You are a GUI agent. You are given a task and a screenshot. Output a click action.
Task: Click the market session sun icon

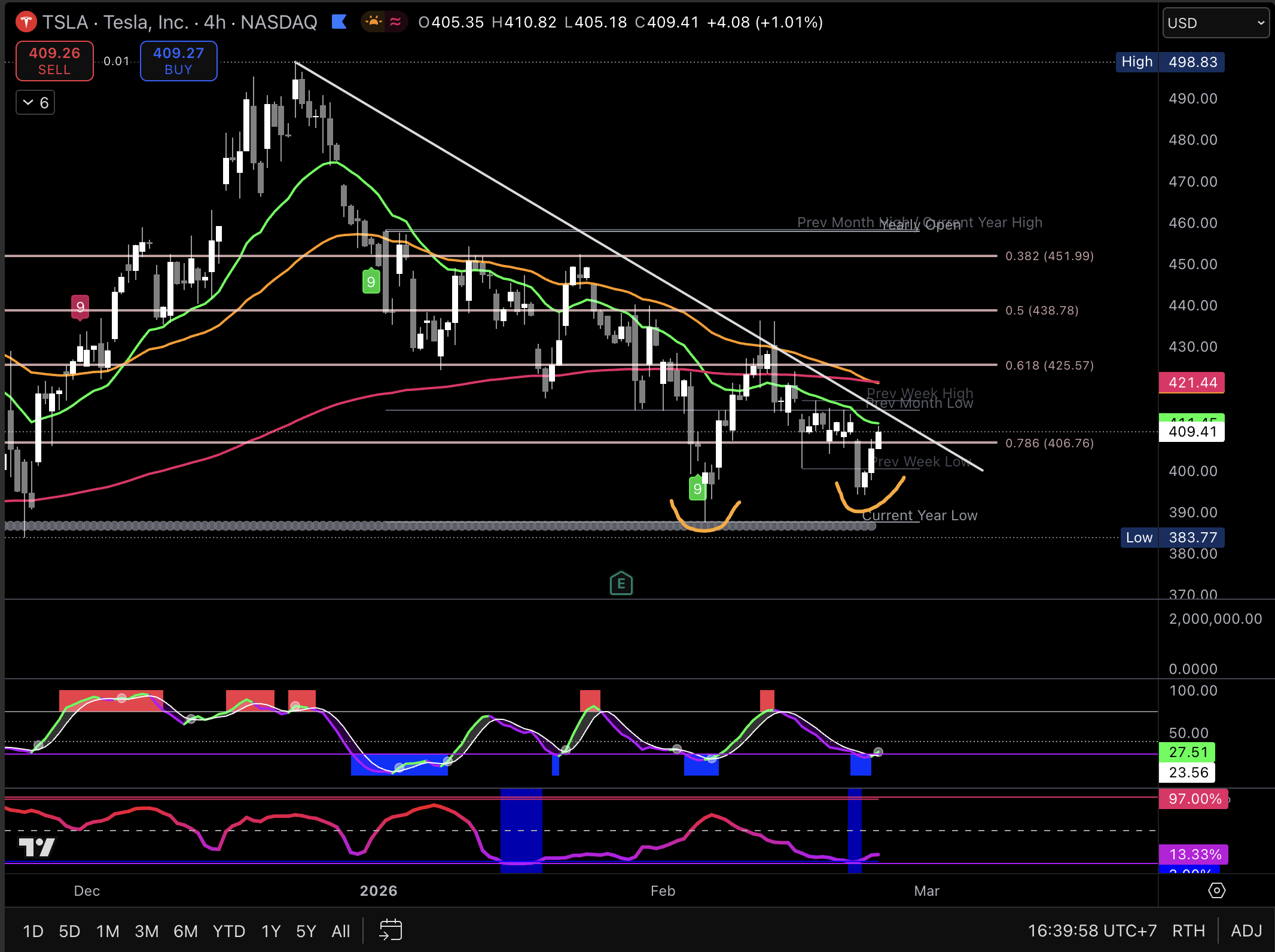click(x=373, y=23)
